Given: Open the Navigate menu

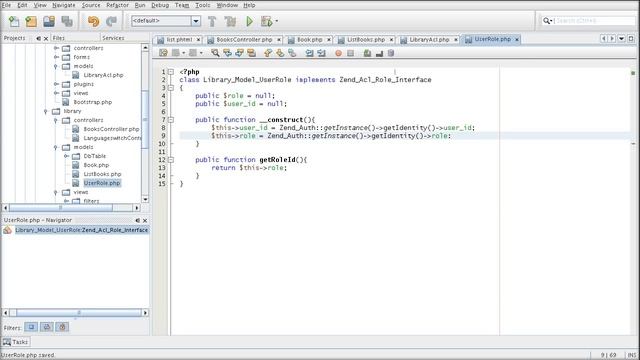Looking at the screenshot, I should pyautogui.click(x=64, y=5).
